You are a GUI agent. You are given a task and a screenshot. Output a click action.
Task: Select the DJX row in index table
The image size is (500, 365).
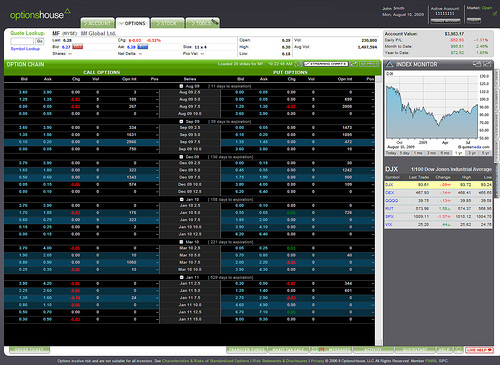click(x=438, y=185)
